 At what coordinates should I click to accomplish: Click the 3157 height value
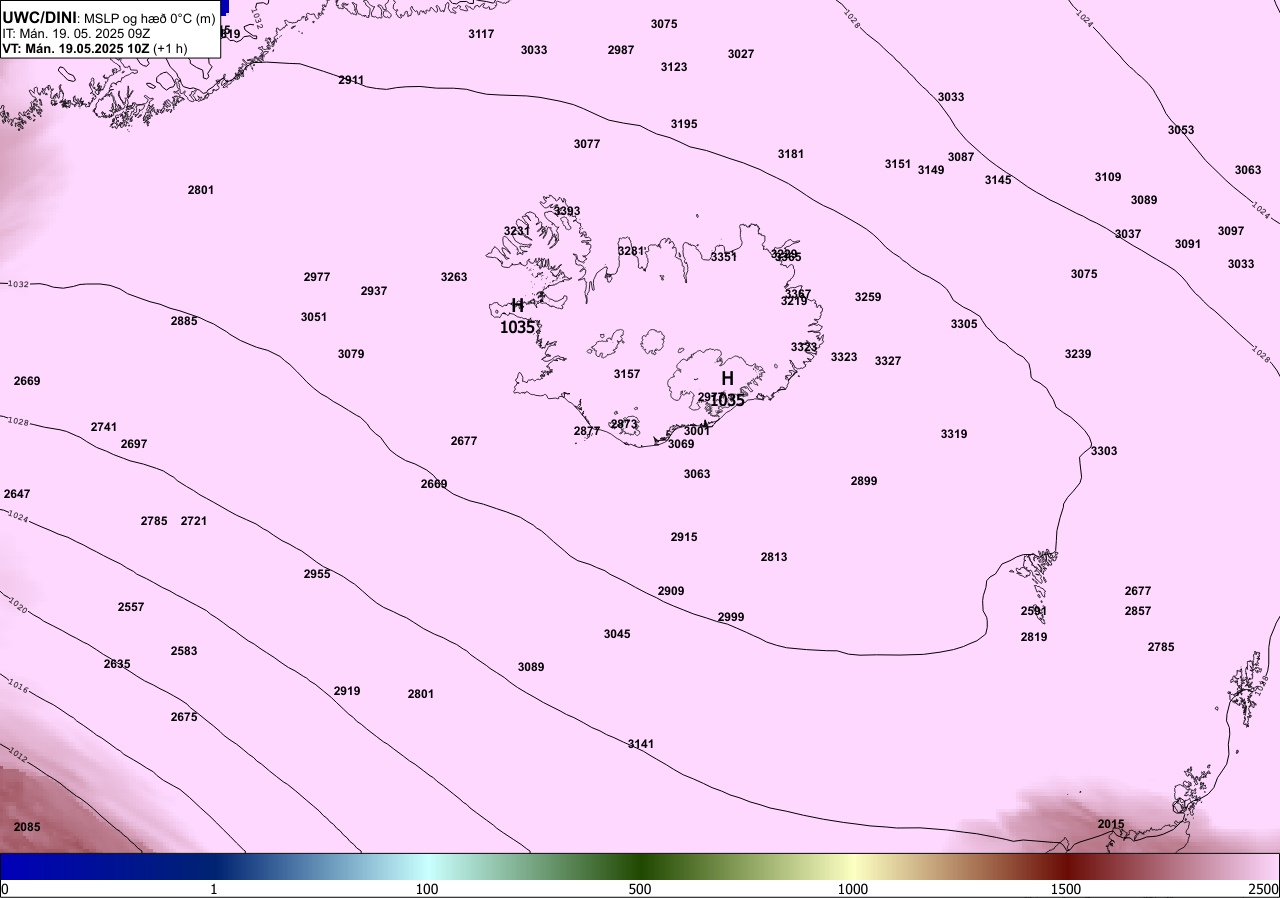(627, 374)
